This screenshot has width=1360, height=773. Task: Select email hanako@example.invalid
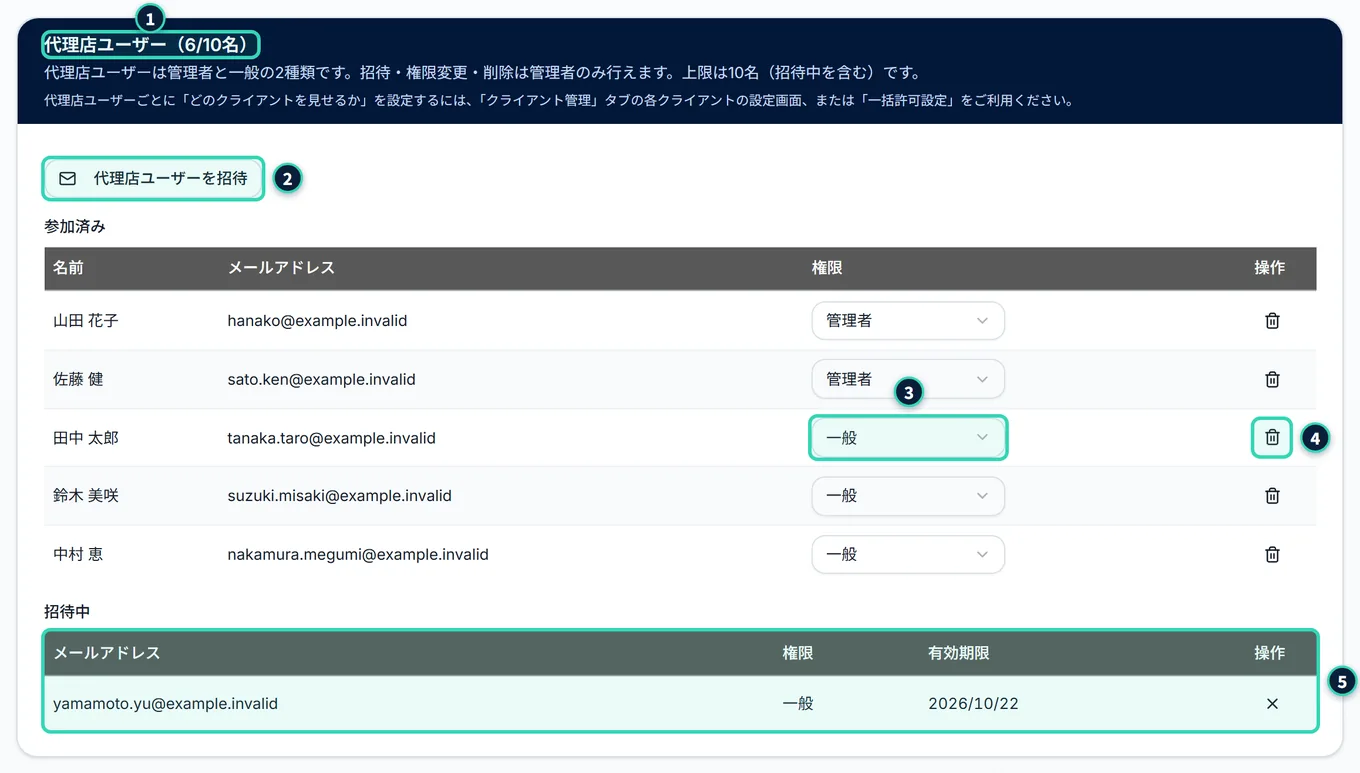click(317, 321)
